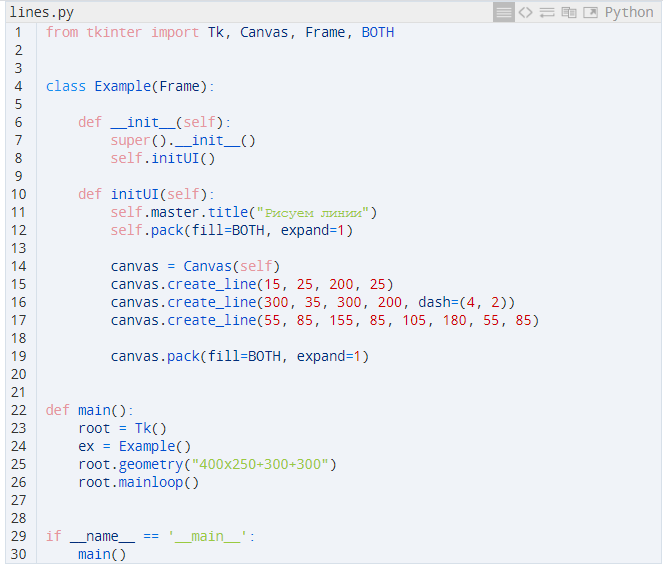Click the Example class name in class definition
Image resolution: width=663 pixels, height=566 pixels.
123,86
